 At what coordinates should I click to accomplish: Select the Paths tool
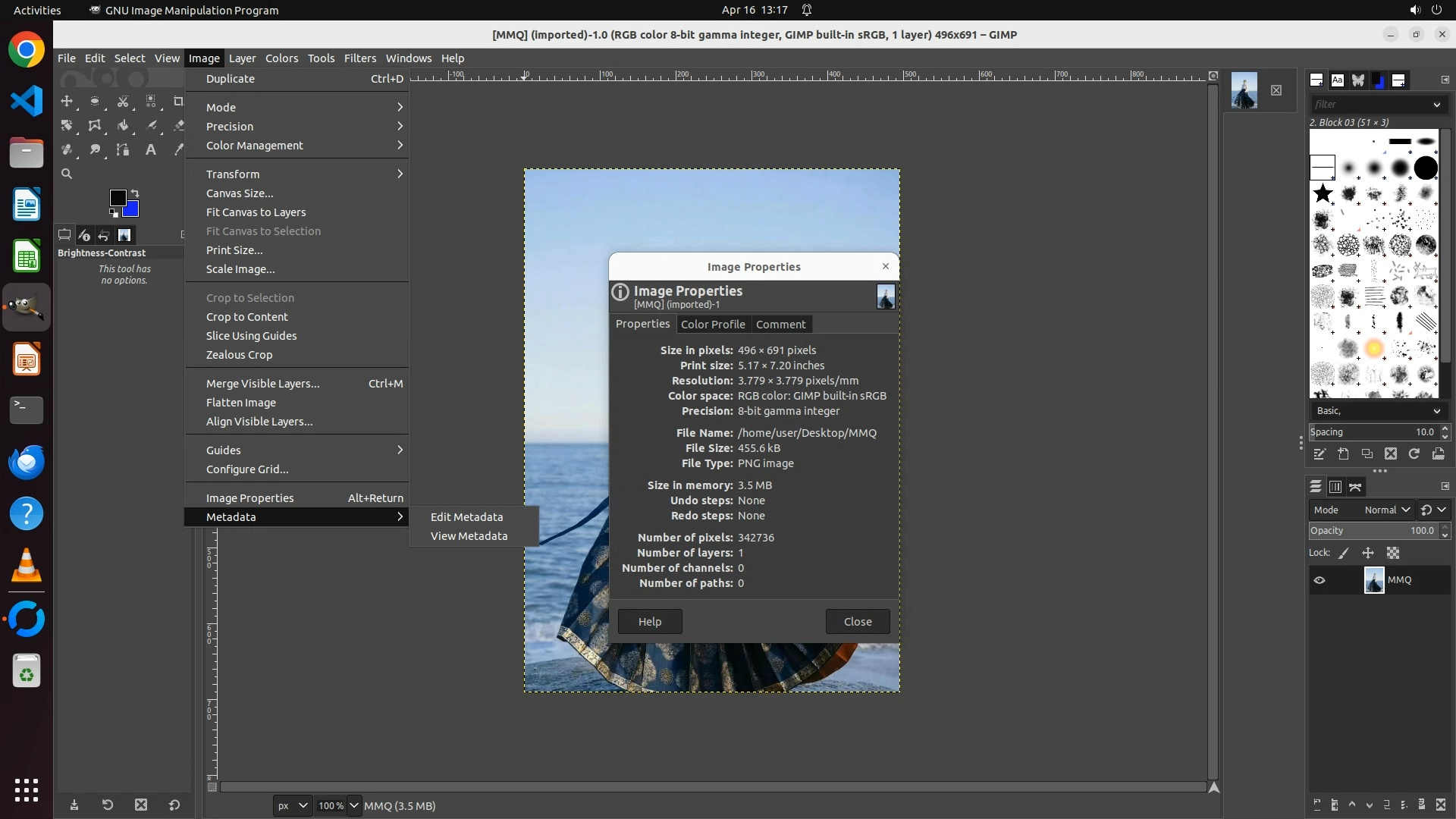(123, 149)
